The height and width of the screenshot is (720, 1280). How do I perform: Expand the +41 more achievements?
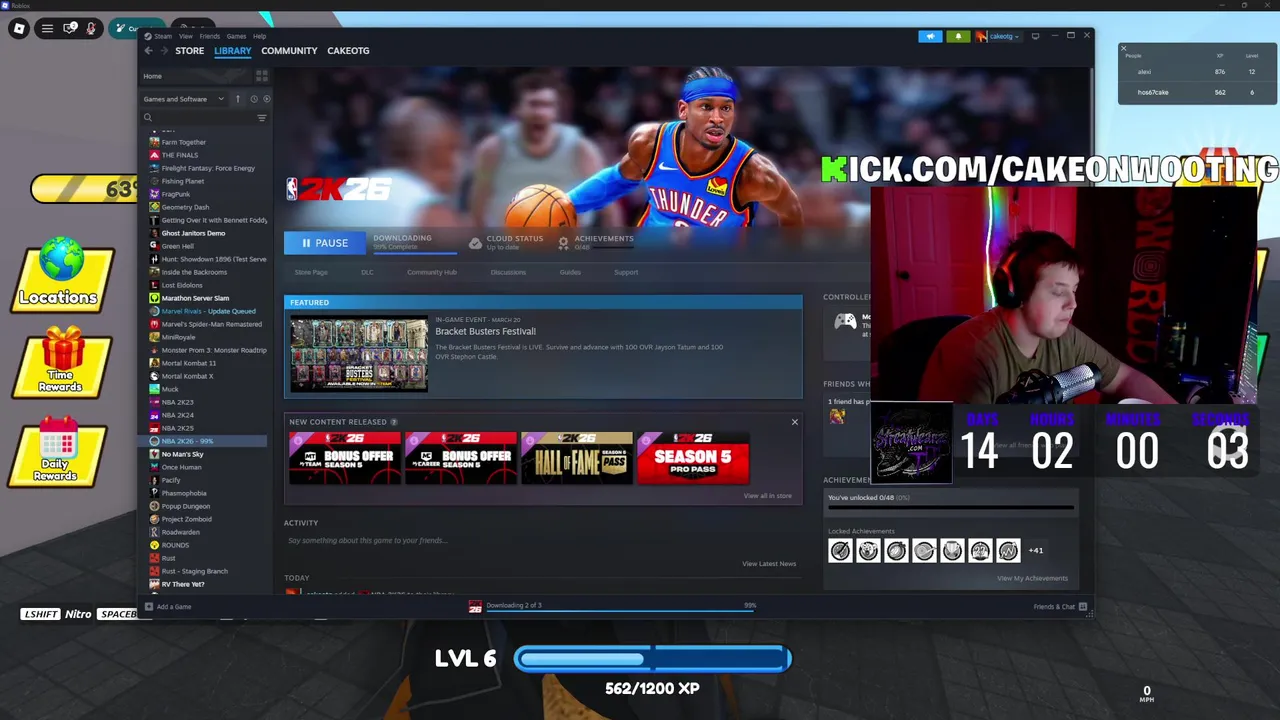1036,550
